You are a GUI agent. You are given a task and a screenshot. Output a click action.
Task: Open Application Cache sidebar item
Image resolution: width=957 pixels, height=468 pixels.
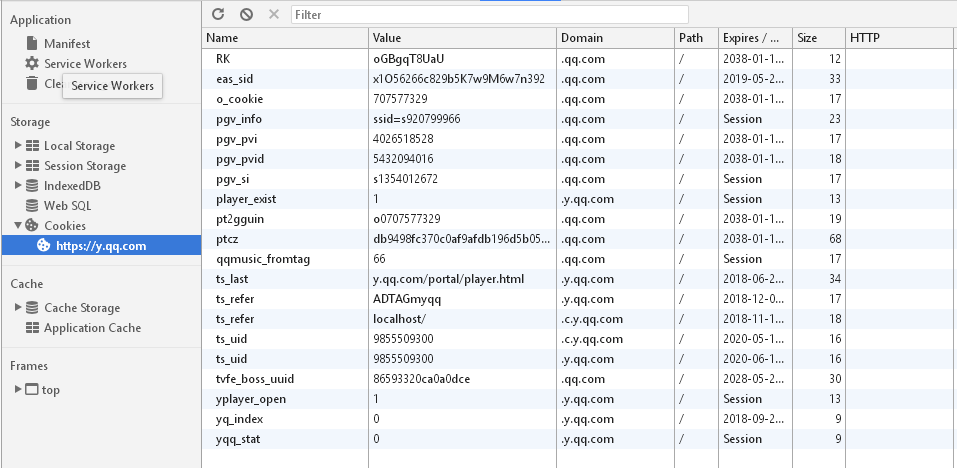92,328
